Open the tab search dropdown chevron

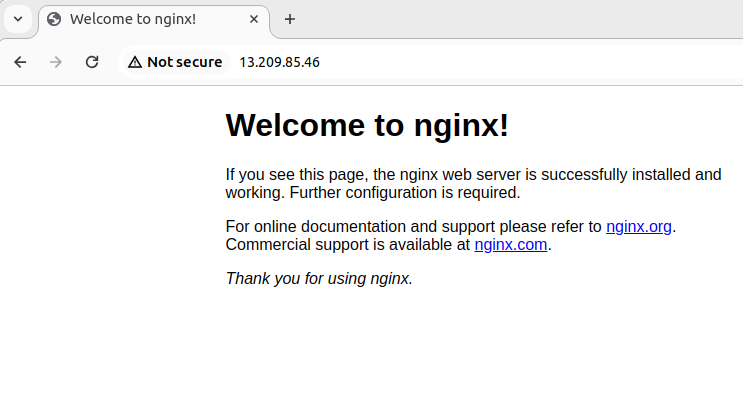click(18, 19)
